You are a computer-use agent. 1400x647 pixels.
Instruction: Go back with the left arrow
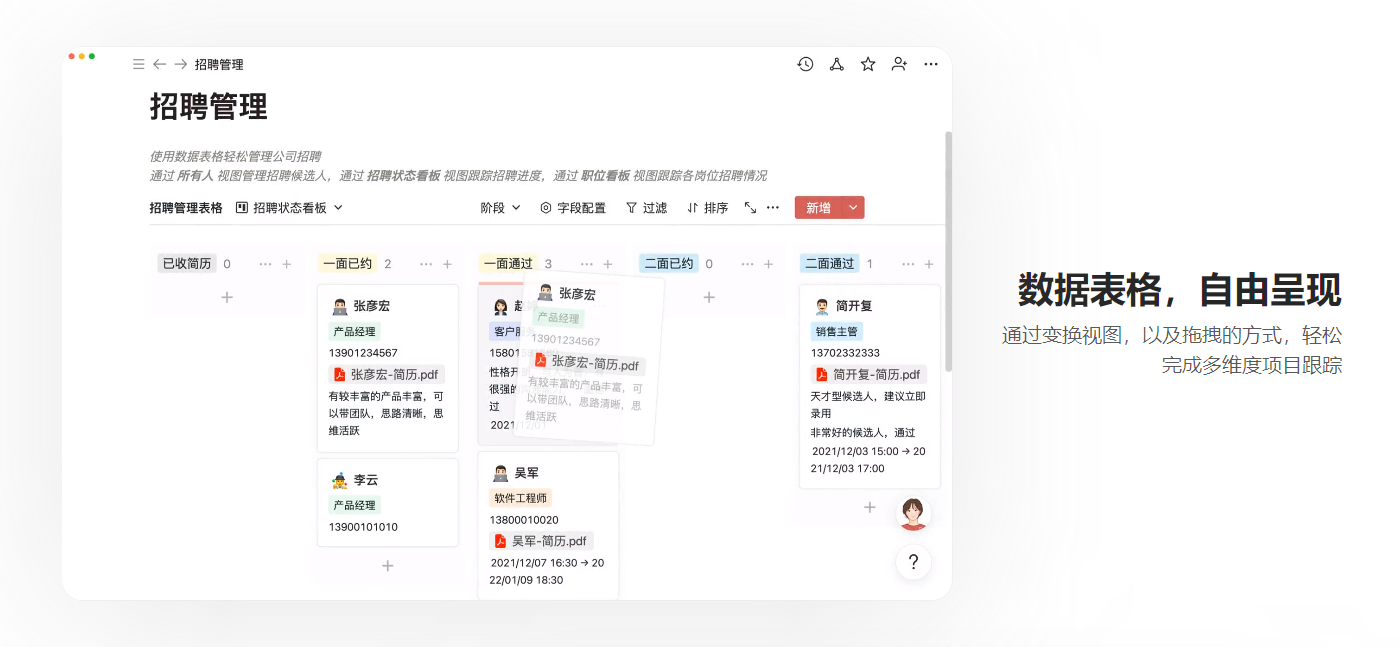point(160,64)
